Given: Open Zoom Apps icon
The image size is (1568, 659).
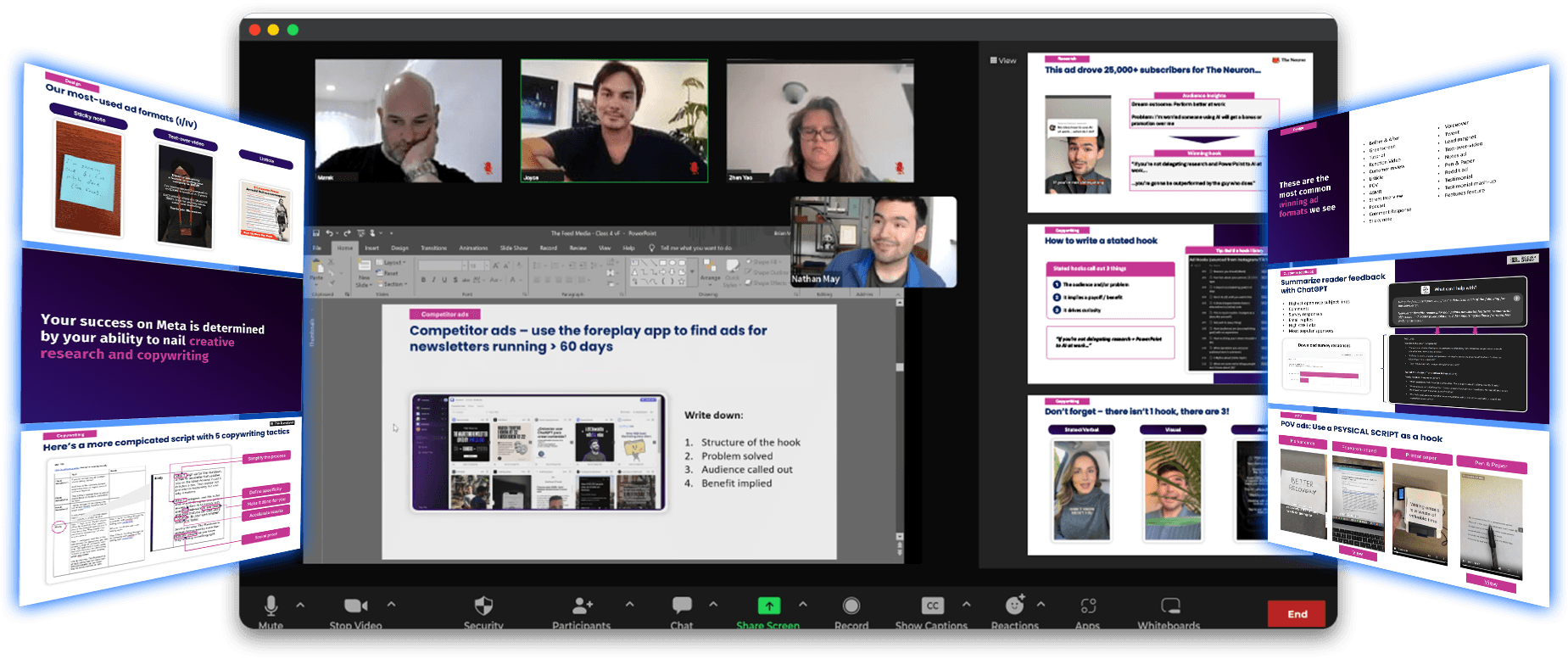Looking at the screenshot, I should (1088, 606).
